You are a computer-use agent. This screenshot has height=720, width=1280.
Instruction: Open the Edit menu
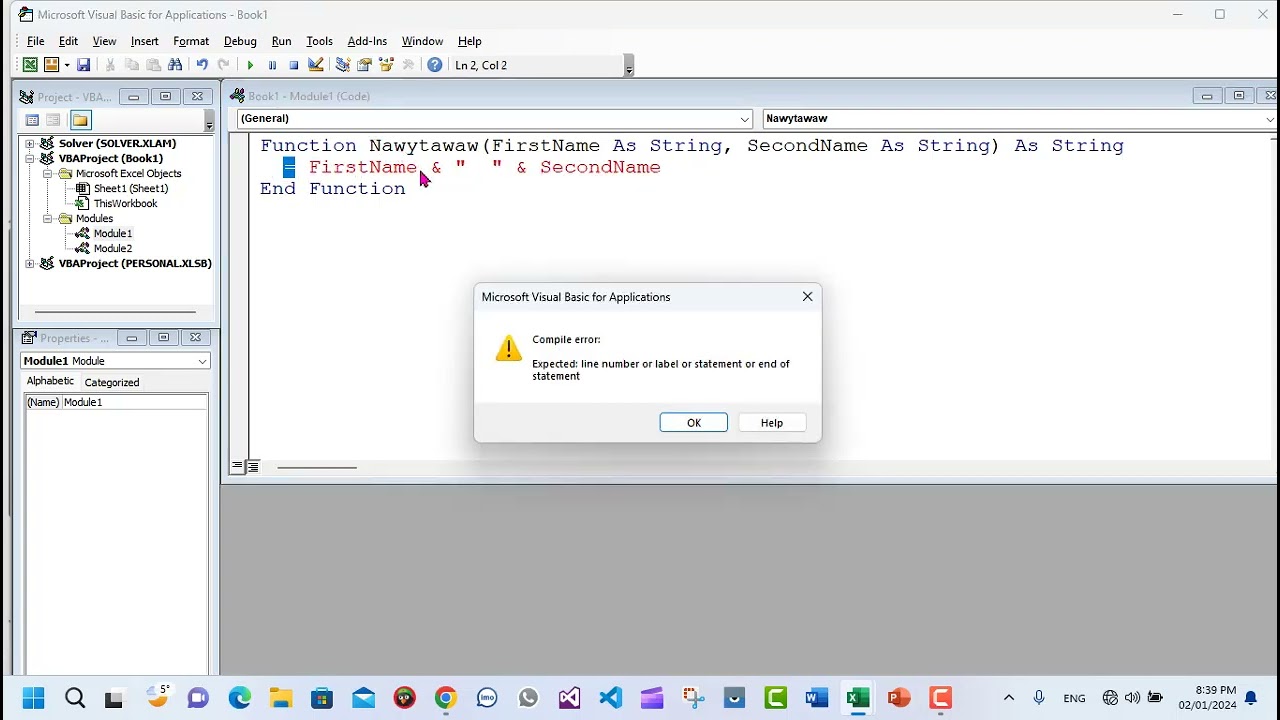coord(68,41)
